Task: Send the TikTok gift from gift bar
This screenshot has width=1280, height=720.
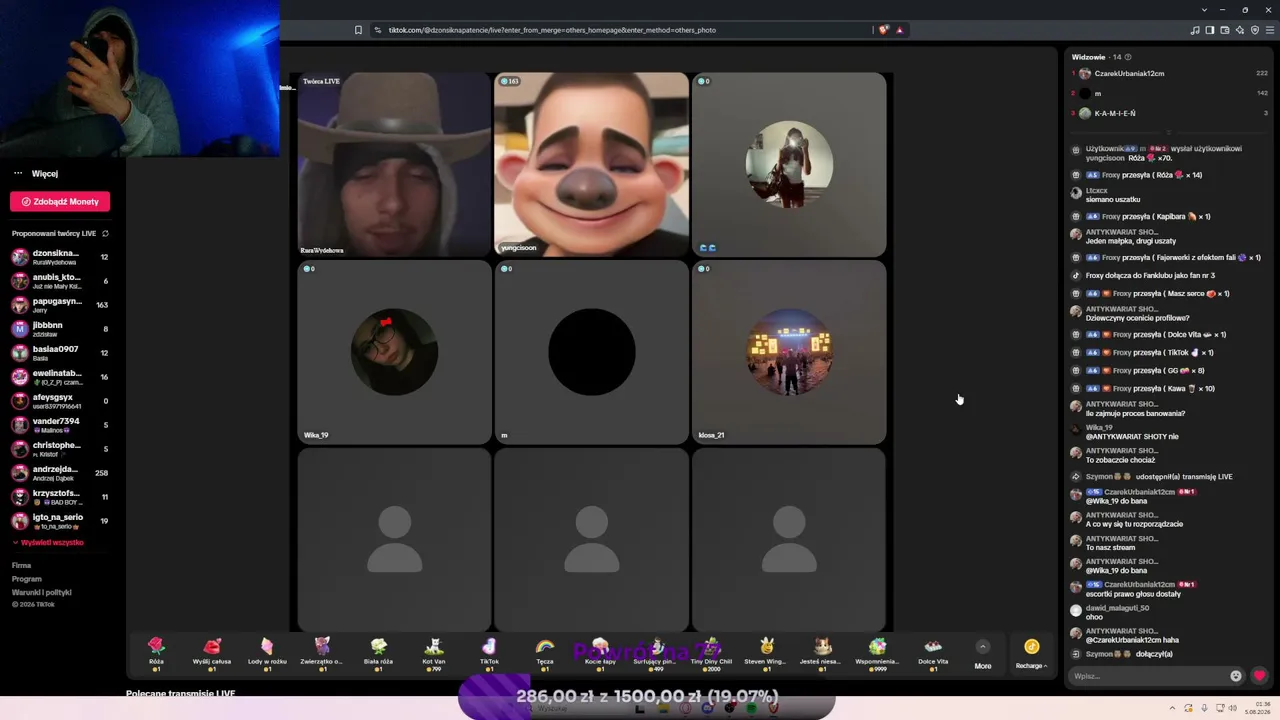Action: click(489, 652)
